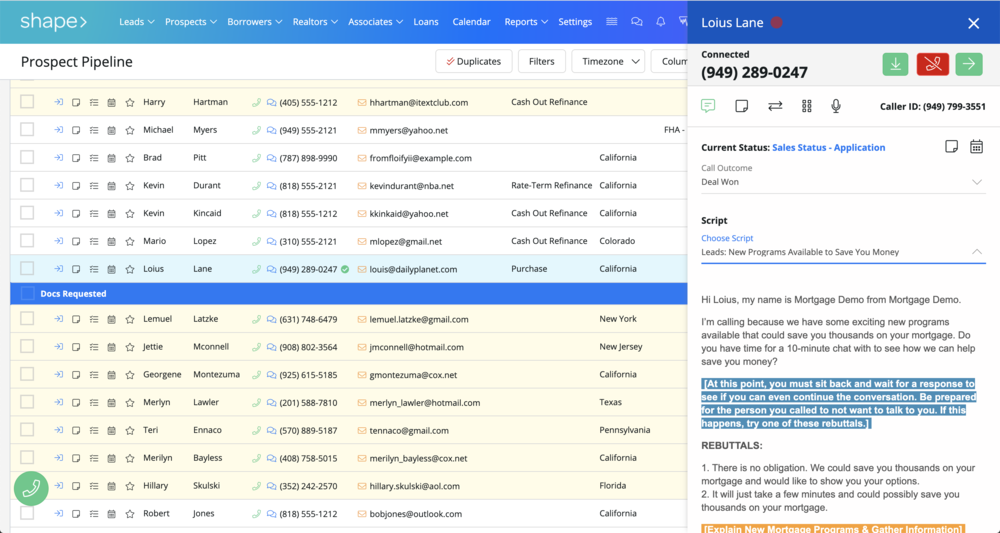Click the Sales Status - Application link

828,147
